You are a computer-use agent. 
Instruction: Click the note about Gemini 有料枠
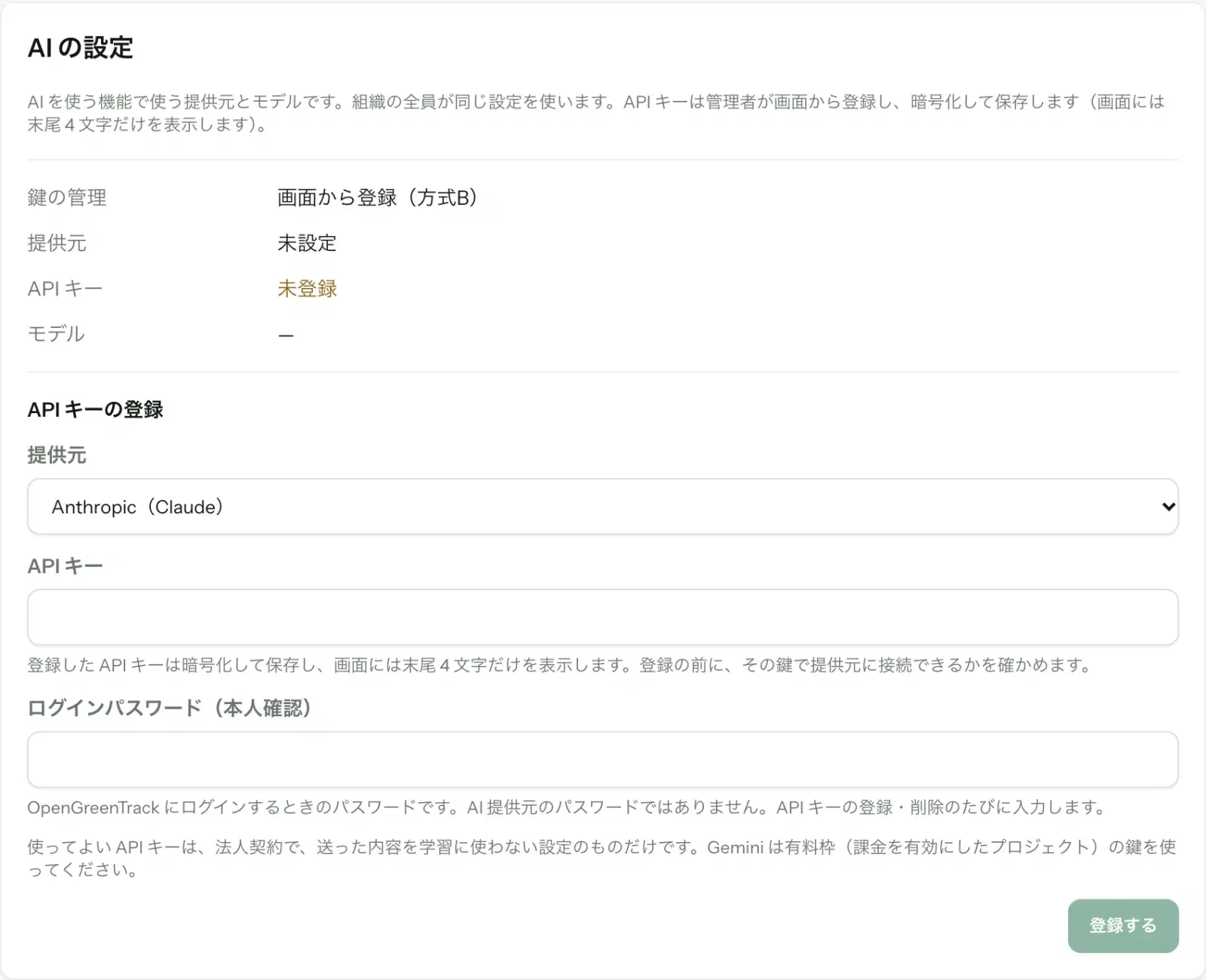(x=601, y=858)
